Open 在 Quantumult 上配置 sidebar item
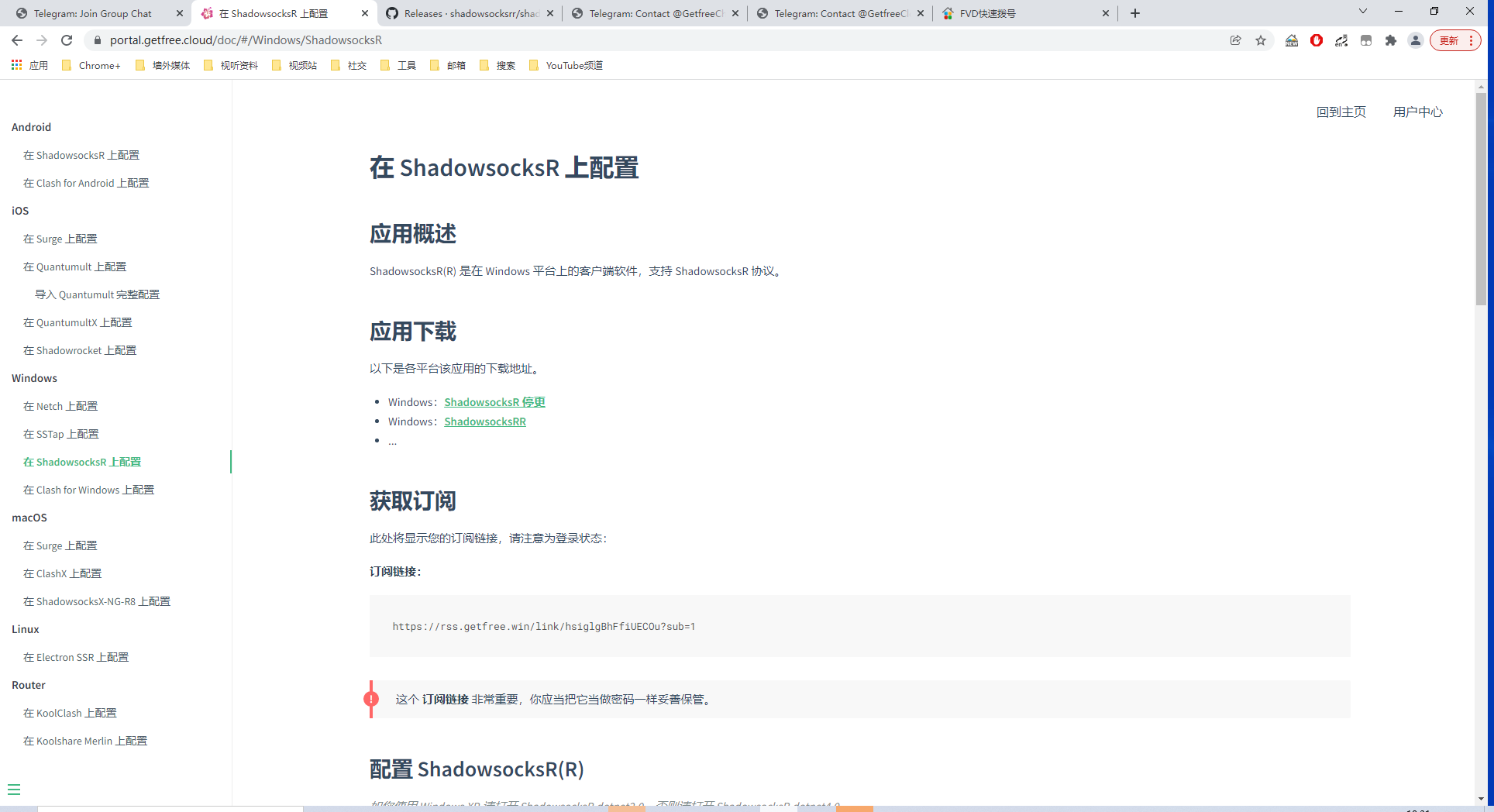This screenshot has width=1494, height=812. click(x=74, y=267)
